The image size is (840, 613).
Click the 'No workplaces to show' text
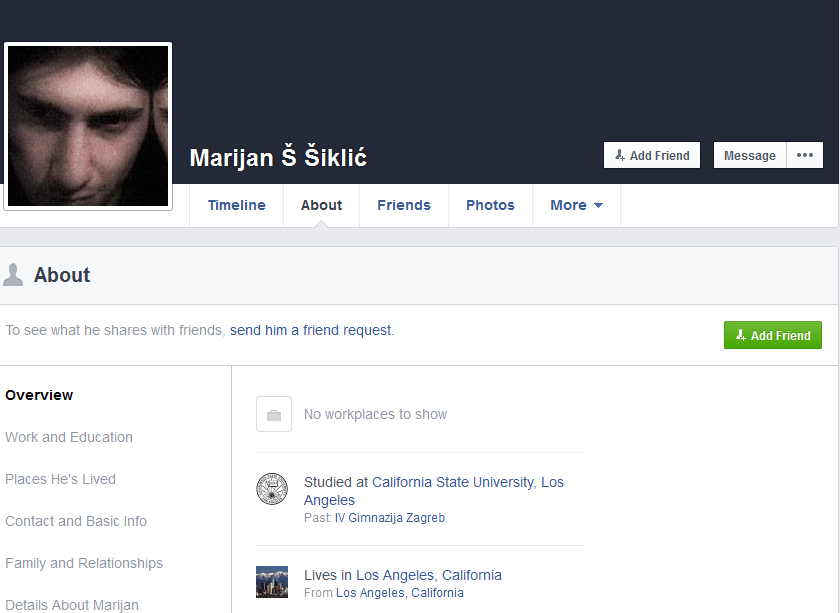point(376,414)
